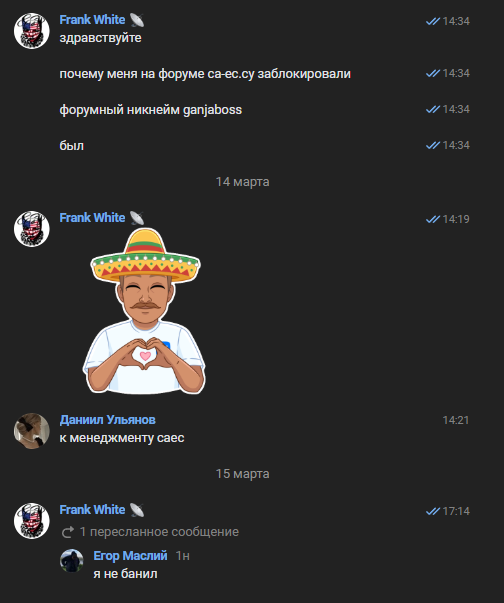The width and height of the screenshot is (504, 603).
Task: Click the read checkmarks on the 14:19 message
Action: click(x=432, y=219)
